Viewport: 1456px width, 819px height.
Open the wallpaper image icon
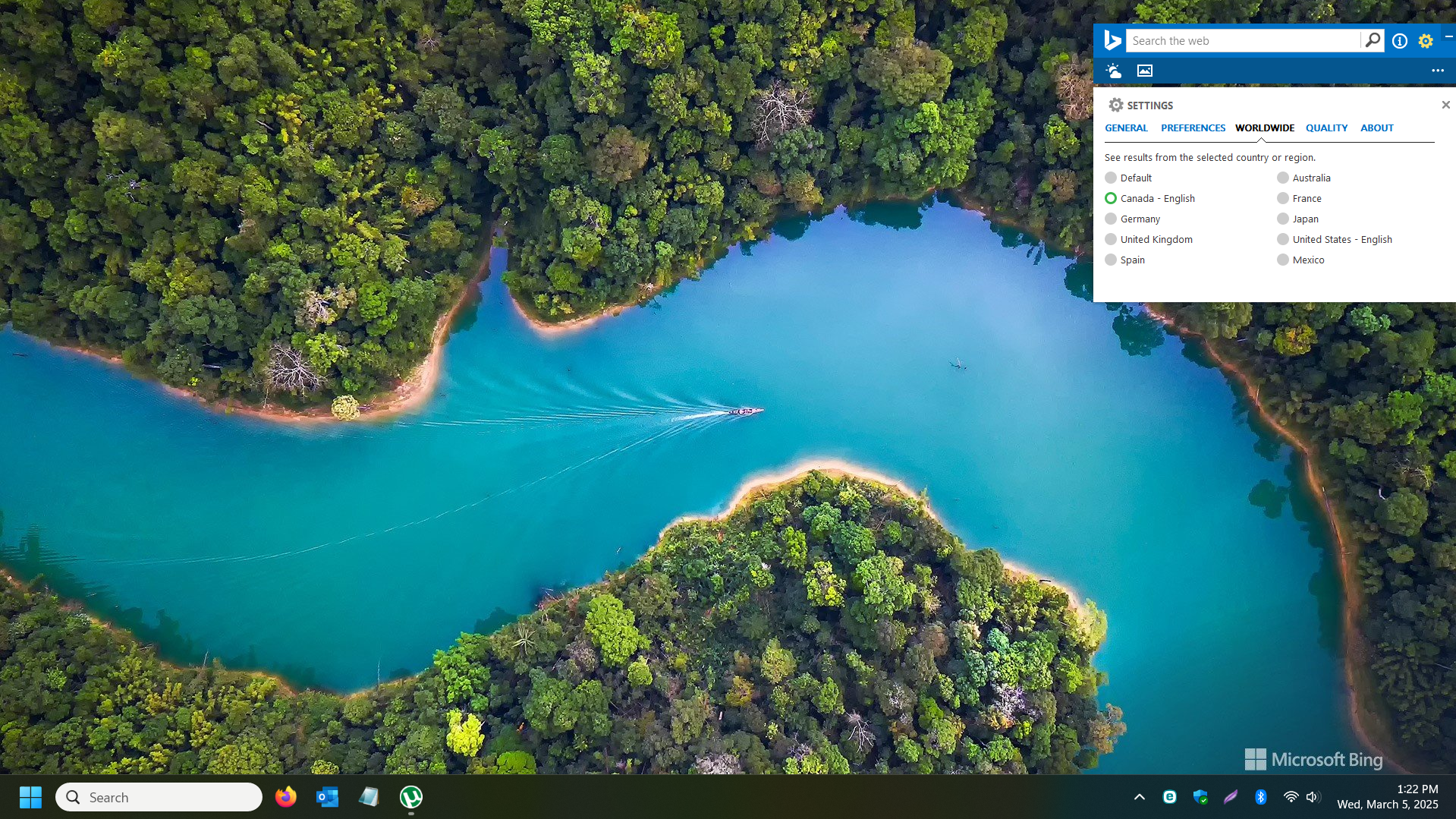click(1145, 71)
